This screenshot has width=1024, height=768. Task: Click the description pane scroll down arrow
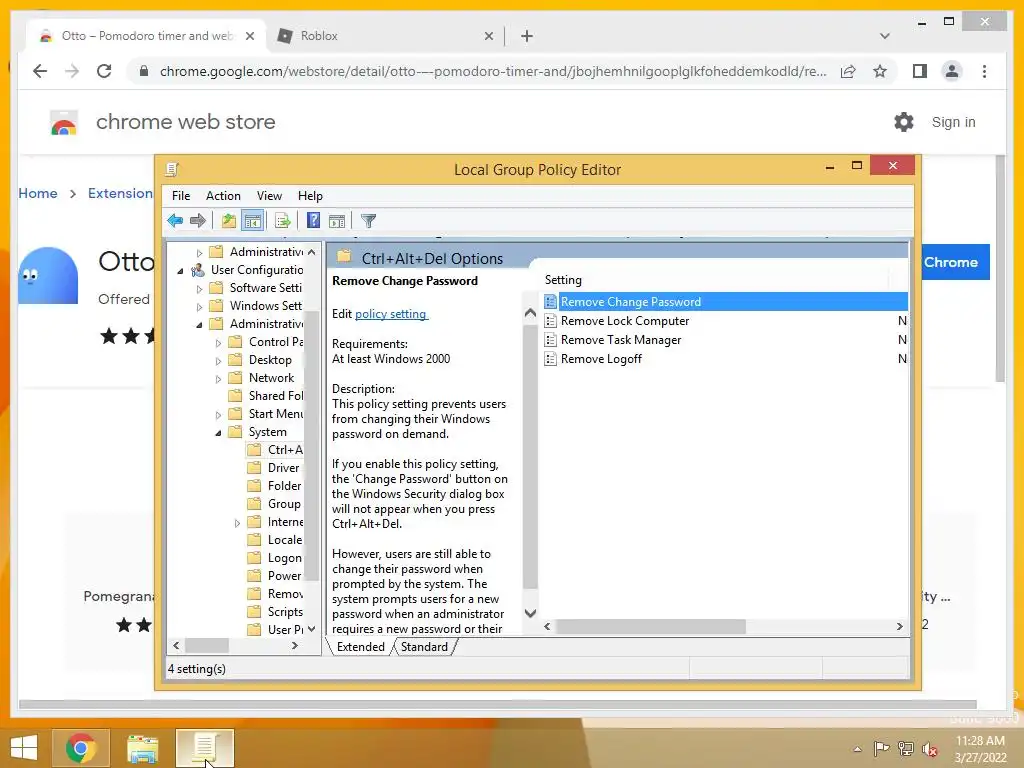click(530, 613)
